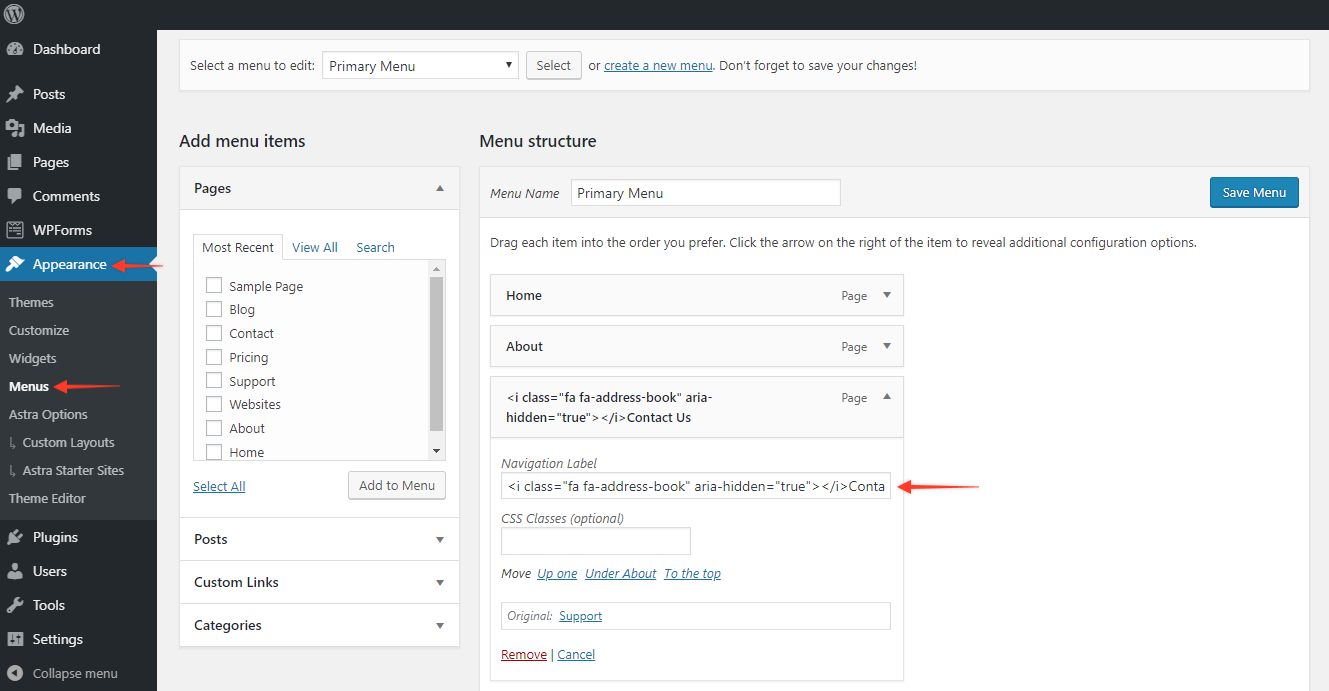Open Astra Starter Sites submenu item
Screen dimensions: 1329x691
click(73, 470)
